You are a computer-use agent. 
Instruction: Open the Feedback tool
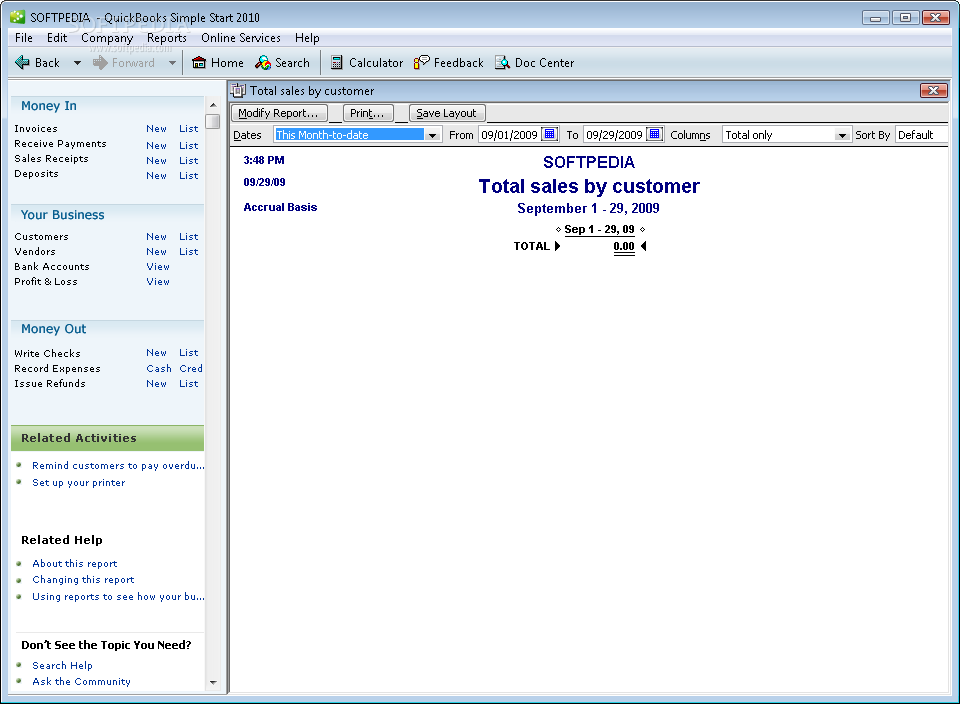point(449,62)
